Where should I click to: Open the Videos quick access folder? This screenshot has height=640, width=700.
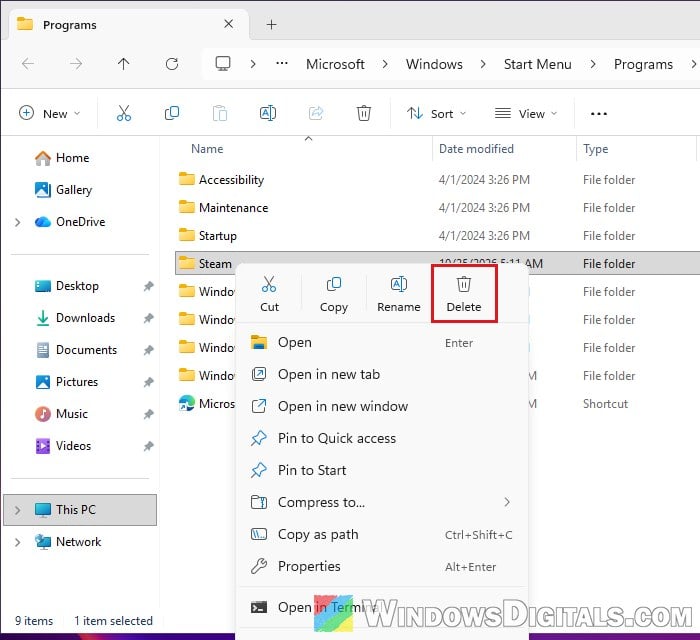pos(63,446)
